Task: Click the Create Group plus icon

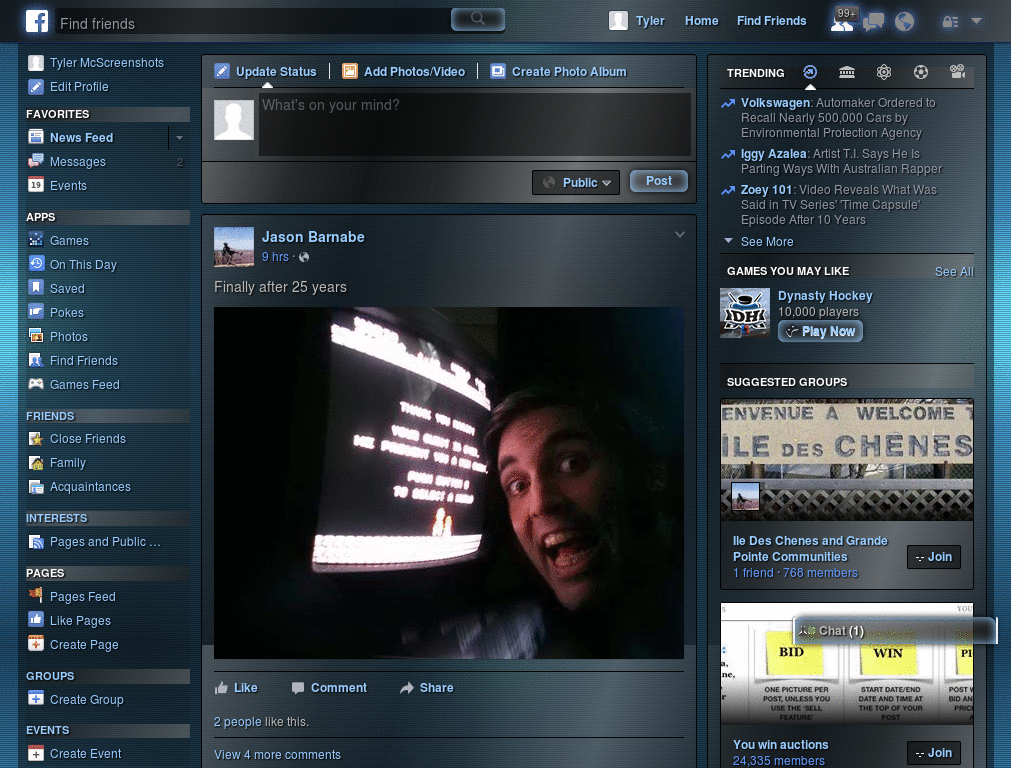Action: [36, 699]
